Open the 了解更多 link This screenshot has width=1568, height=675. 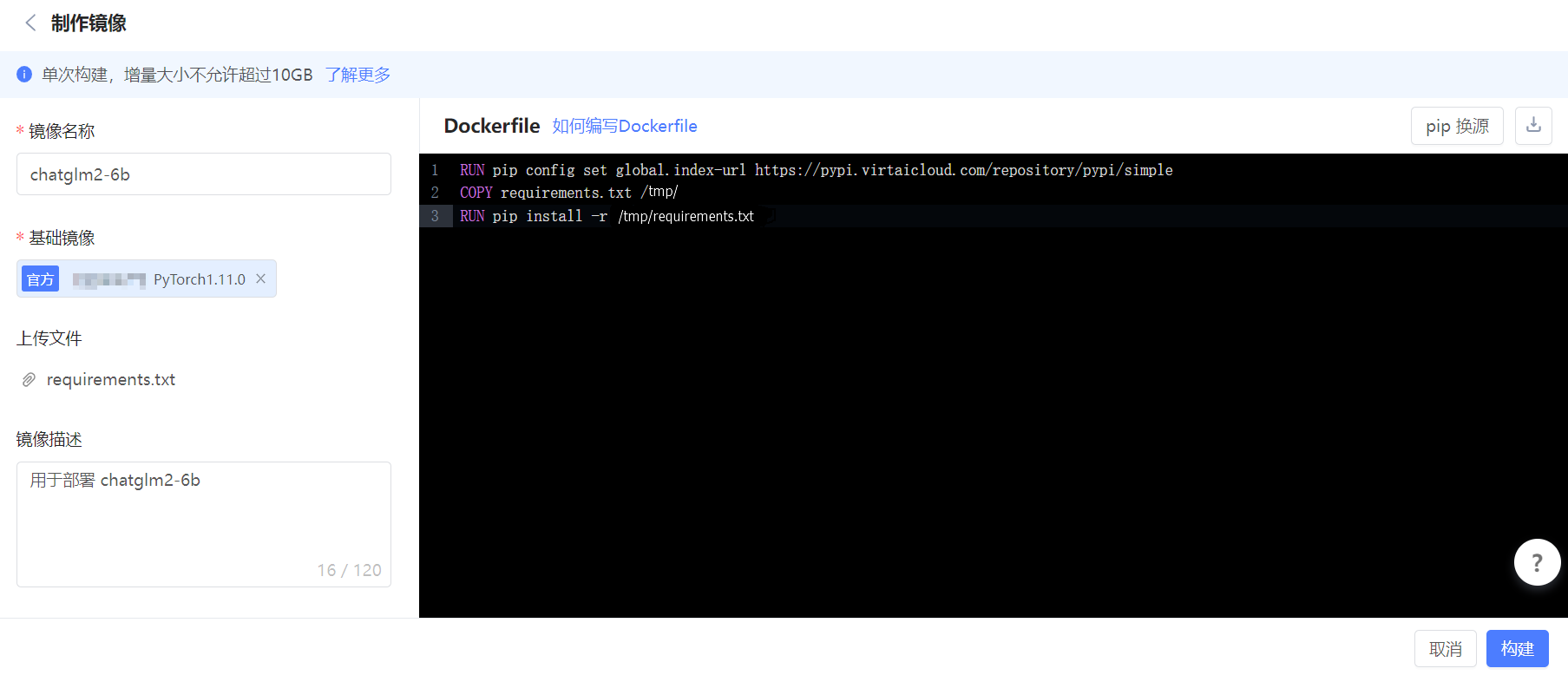pyautogui.click(x=358, y=75)
